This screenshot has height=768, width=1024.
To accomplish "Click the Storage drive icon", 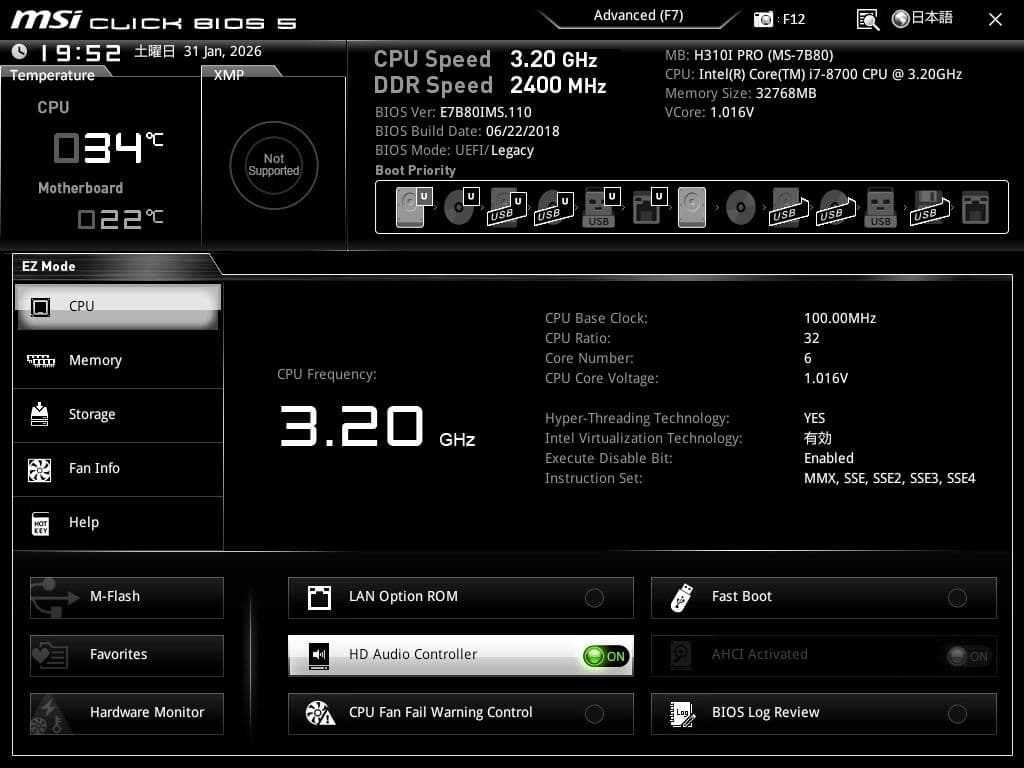I will [x=40, y=414].
